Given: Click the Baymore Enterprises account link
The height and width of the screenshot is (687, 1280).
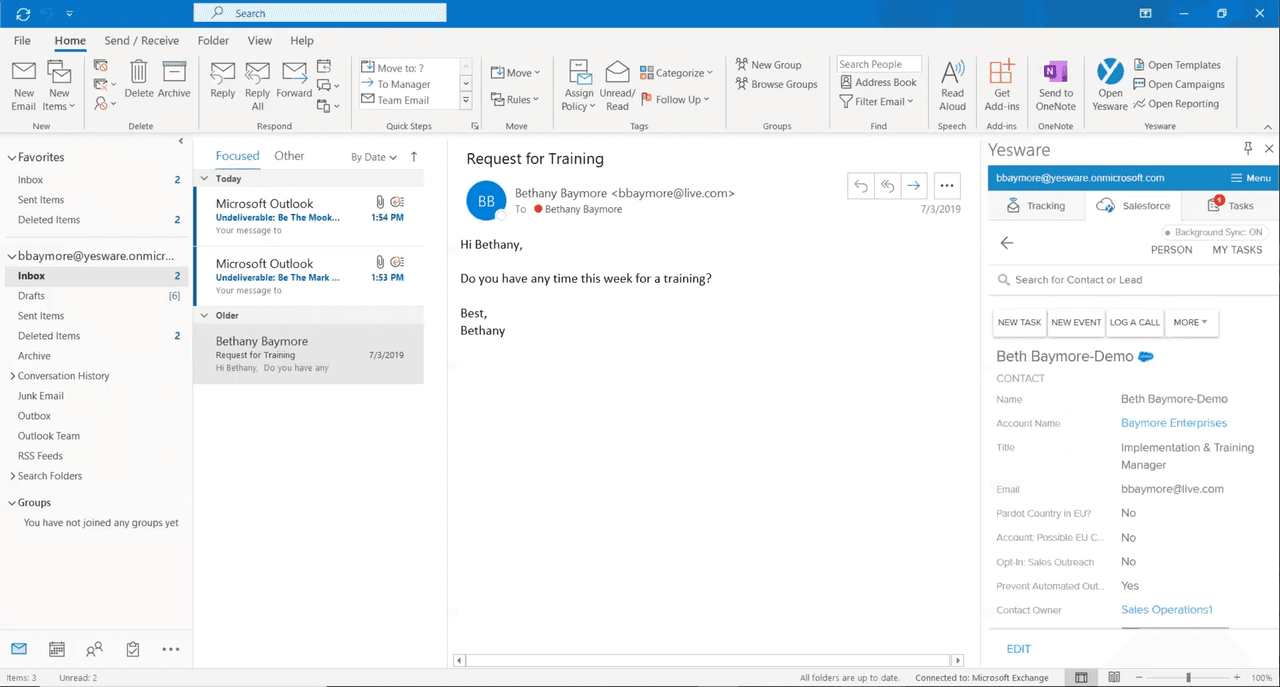Looking at the screenshot, I should 1173,422.
